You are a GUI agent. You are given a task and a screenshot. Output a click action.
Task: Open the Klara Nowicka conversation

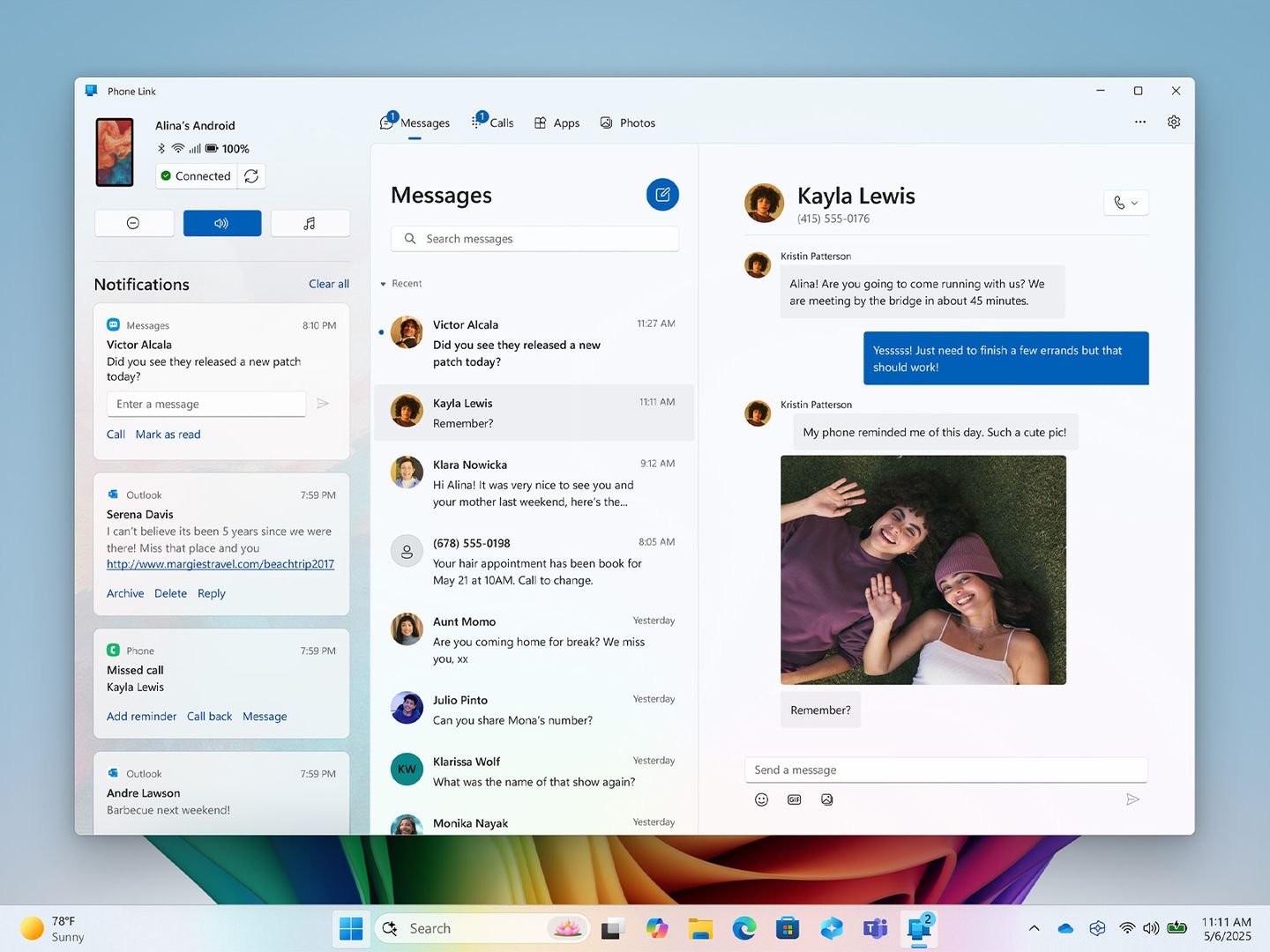[534, 482]
